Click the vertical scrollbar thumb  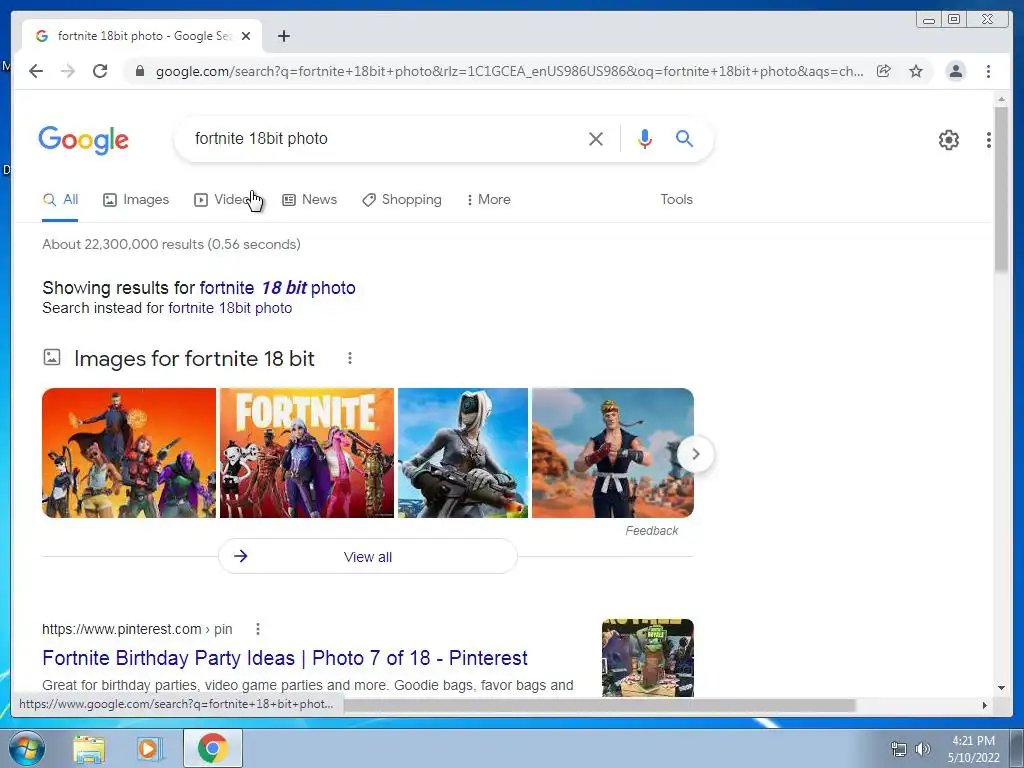click(x=1001, y=189)
